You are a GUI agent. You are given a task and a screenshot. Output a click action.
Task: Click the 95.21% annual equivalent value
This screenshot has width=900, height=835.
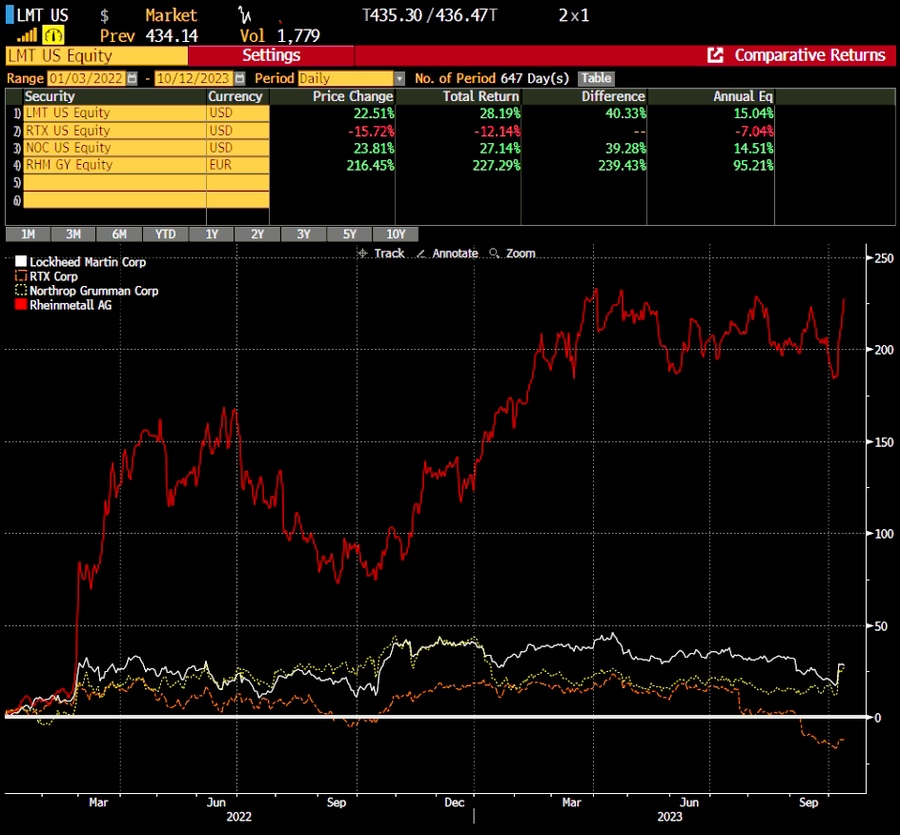point(753,165)
